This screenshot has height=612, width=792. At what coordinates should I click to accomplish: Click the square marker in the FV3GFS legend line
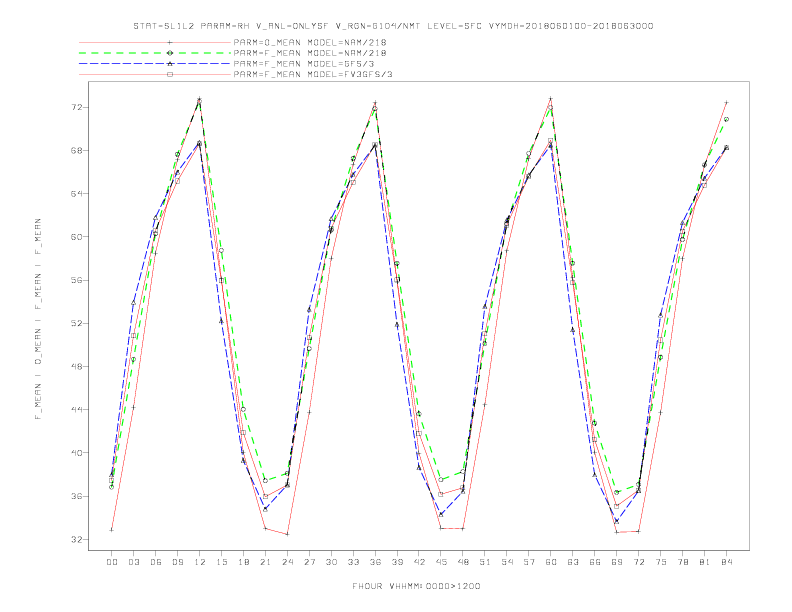coord(170,74)
